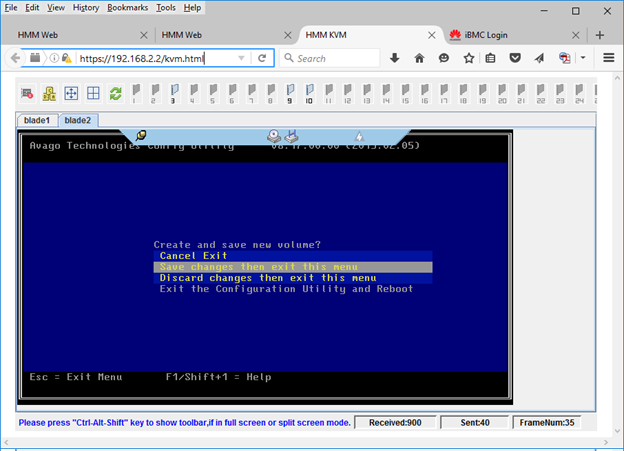Open blade slot 3 blue flag
The width and height of the screenshot is (624, 451).
174,94
